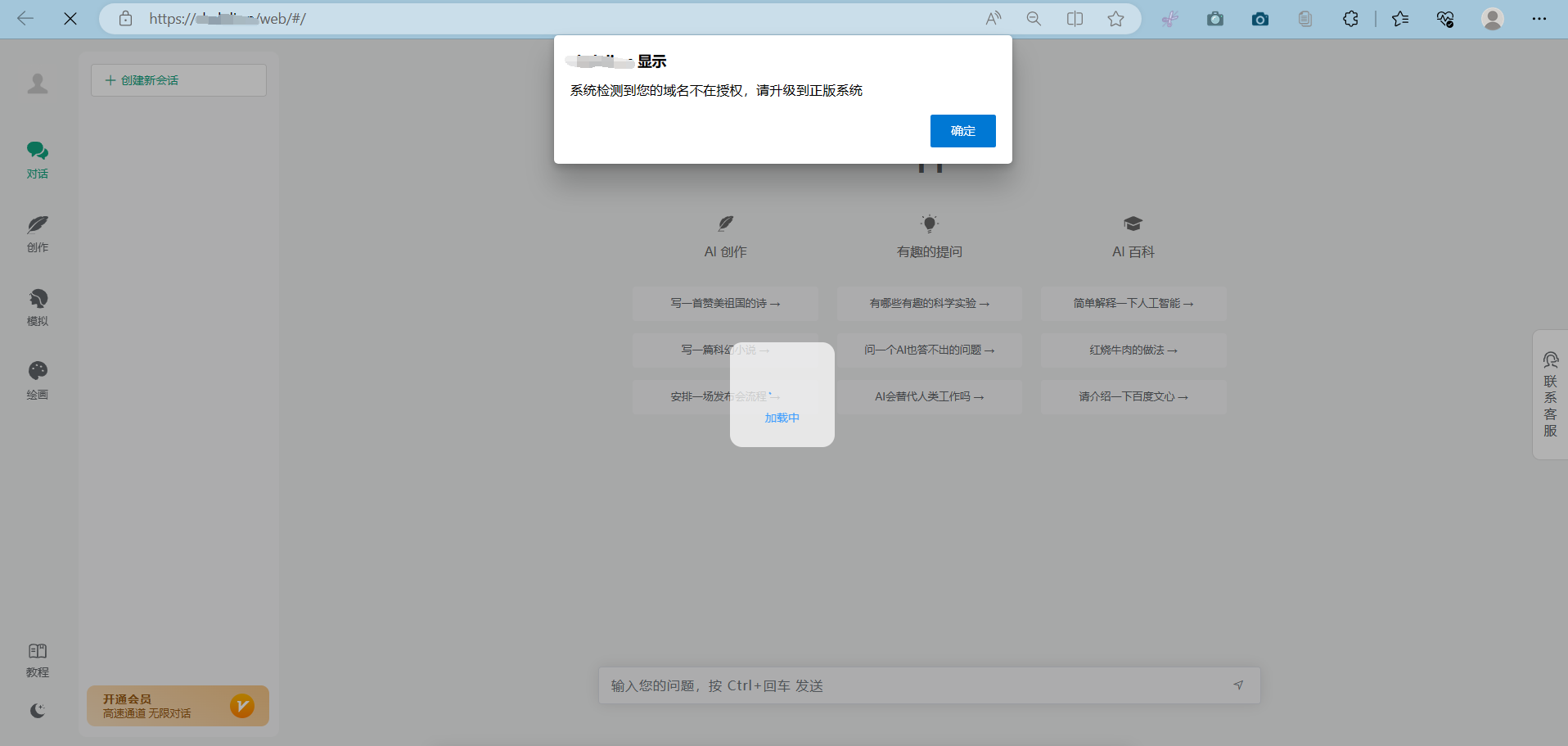1568x746 pixels.
Task: Send the message with the paper plane icon
Action: (1238, 685)
